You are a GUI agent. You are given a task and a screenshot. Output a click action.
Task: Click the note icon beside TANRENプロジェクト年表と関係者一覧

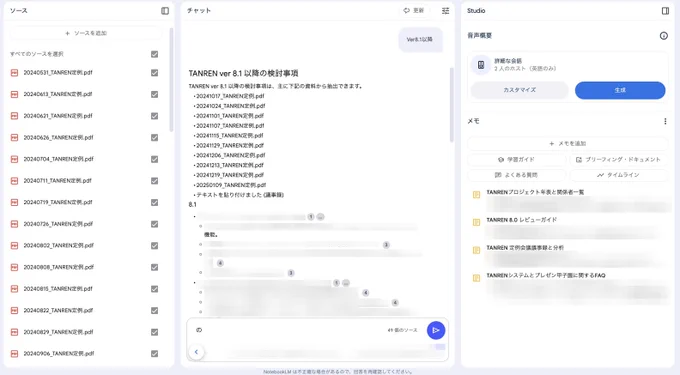tap(476, 195)
